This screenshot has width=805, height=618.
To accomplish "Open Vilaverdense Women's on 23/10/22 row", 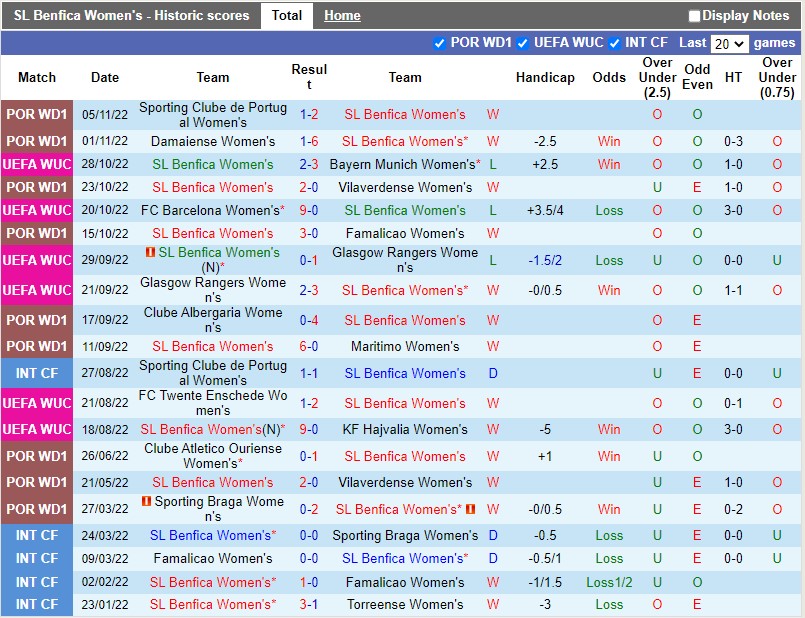I will pos(405,187).
